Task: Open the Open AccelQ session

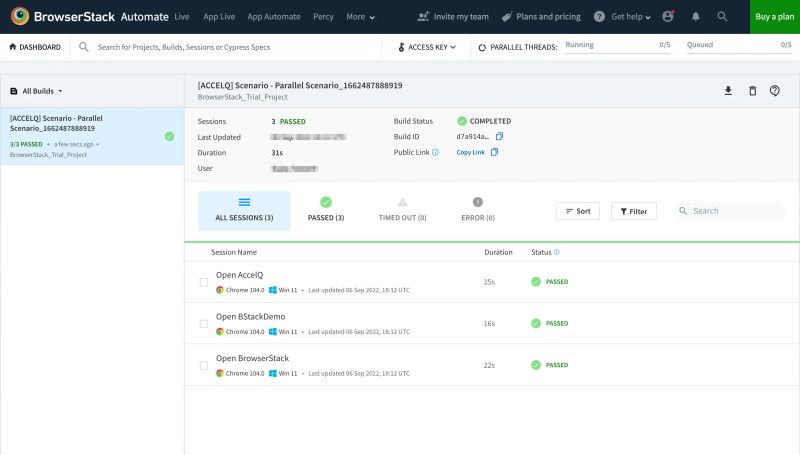Action: 239,274
